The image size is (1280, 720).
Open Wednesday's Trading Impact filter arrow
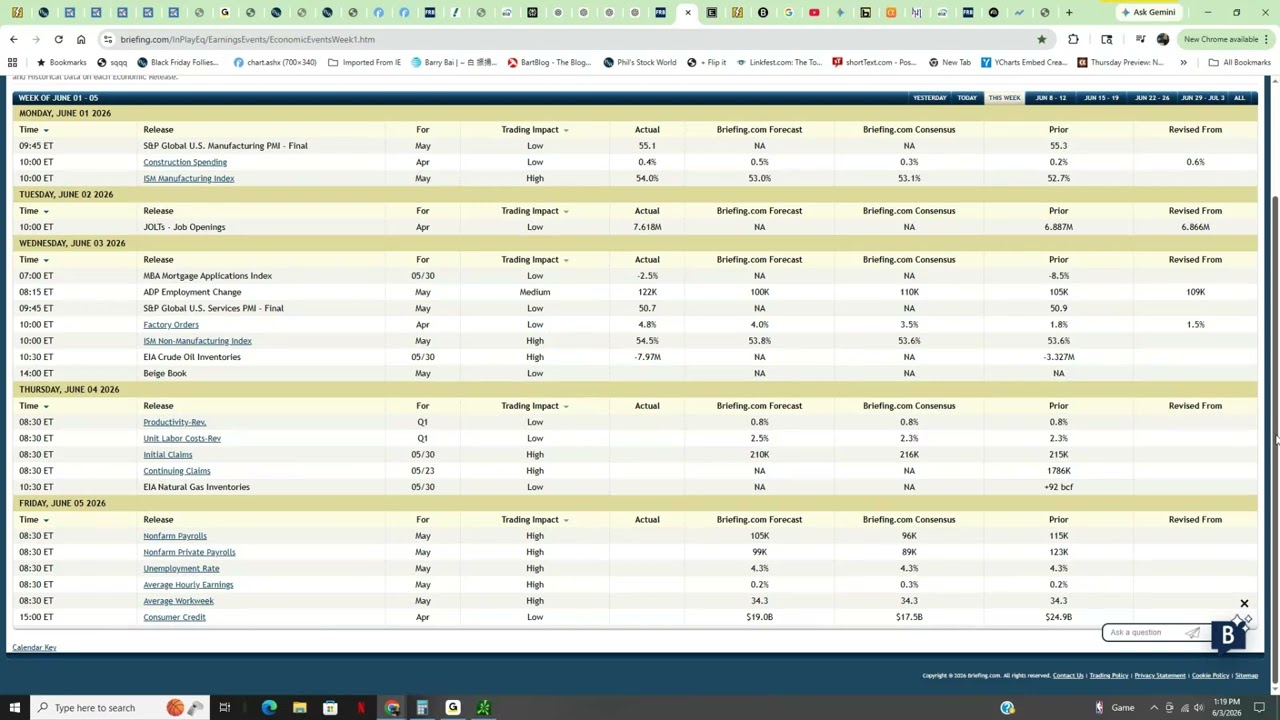(x=566, y=260)
